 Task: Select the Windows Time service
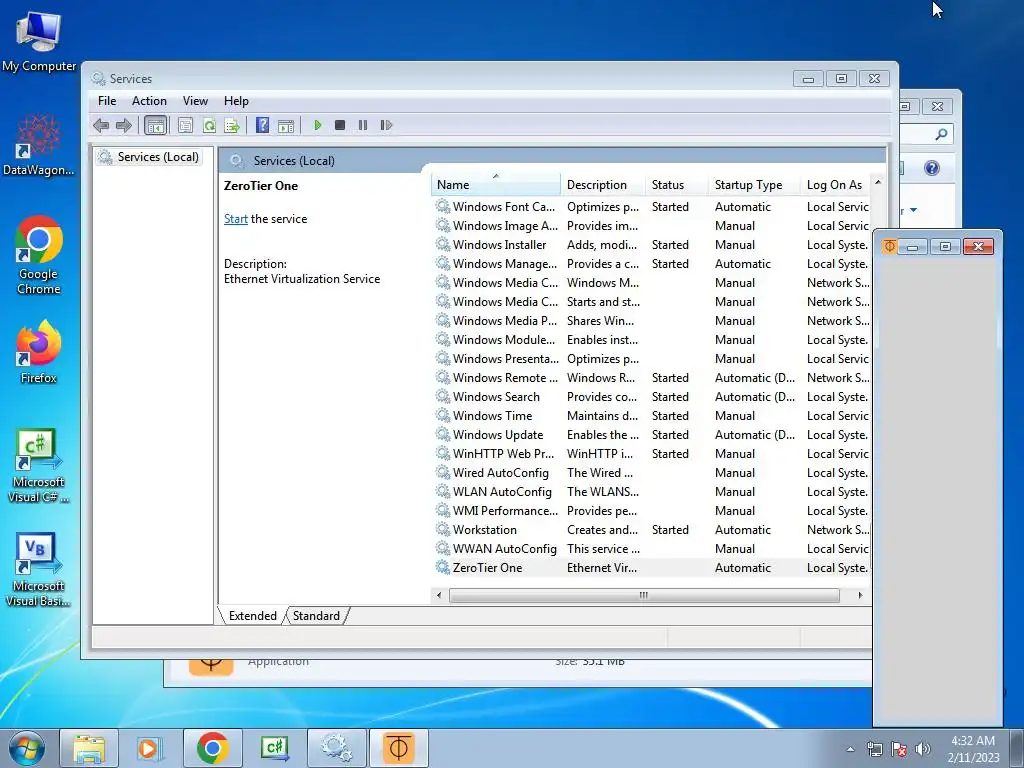click(x=651, y=415)
